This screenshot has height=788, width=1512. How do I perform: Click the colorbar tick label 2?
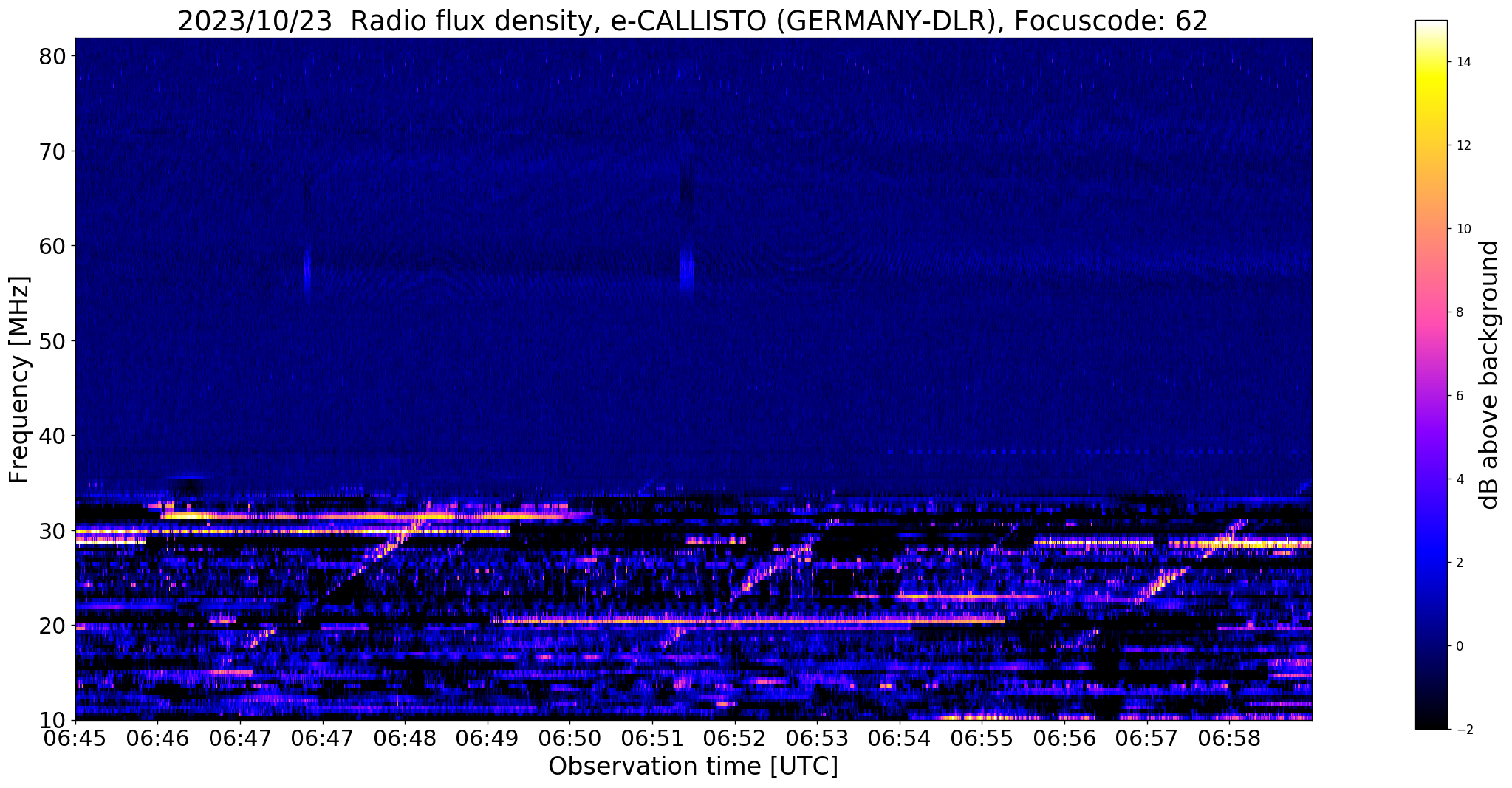tap(1459, 563)
